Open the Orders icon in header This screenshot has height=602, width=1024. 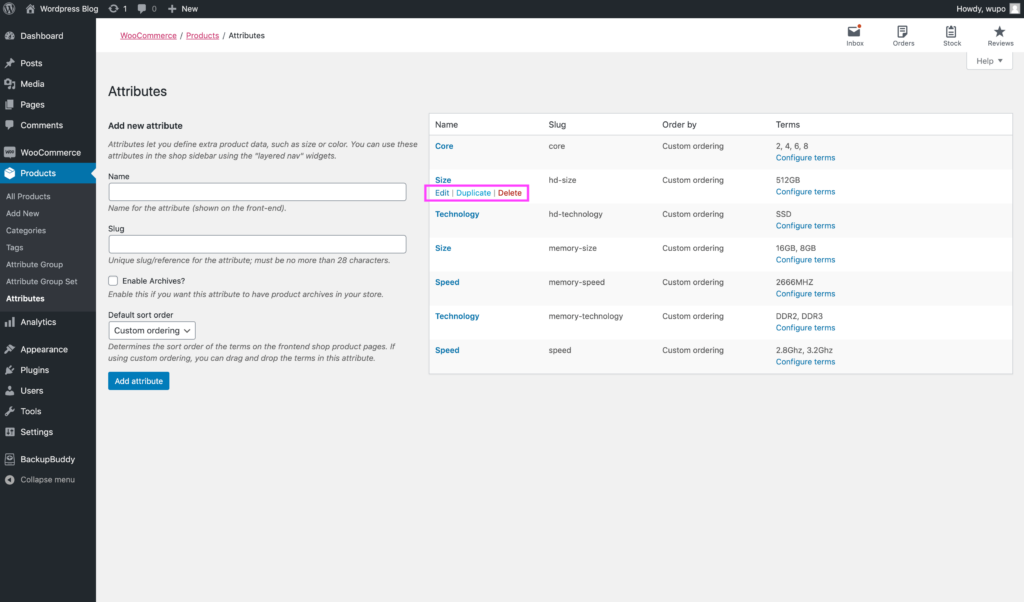pos(903,33)
